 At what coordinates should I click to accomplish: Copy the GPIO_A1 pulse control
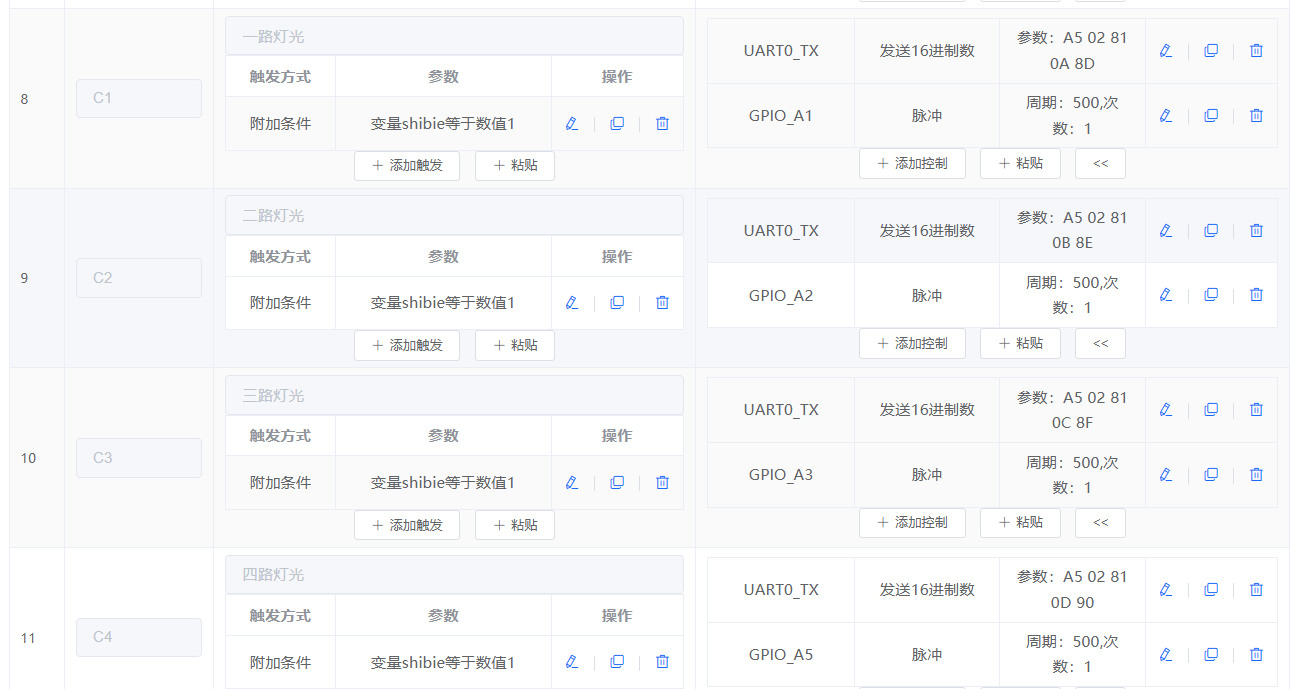[1211, 115]
